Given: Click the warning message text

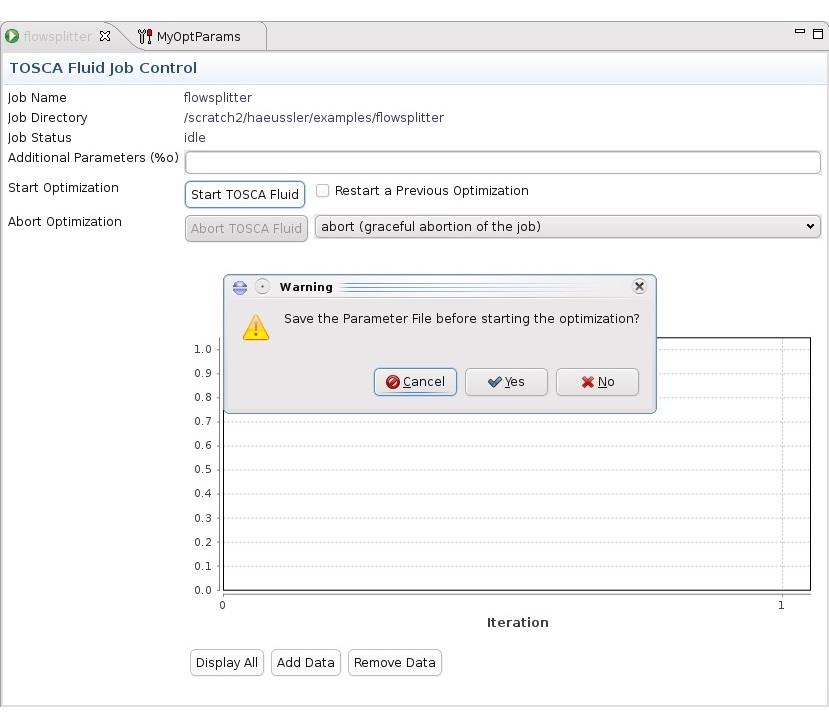Looking at the screenshot, I should point(462,319).
